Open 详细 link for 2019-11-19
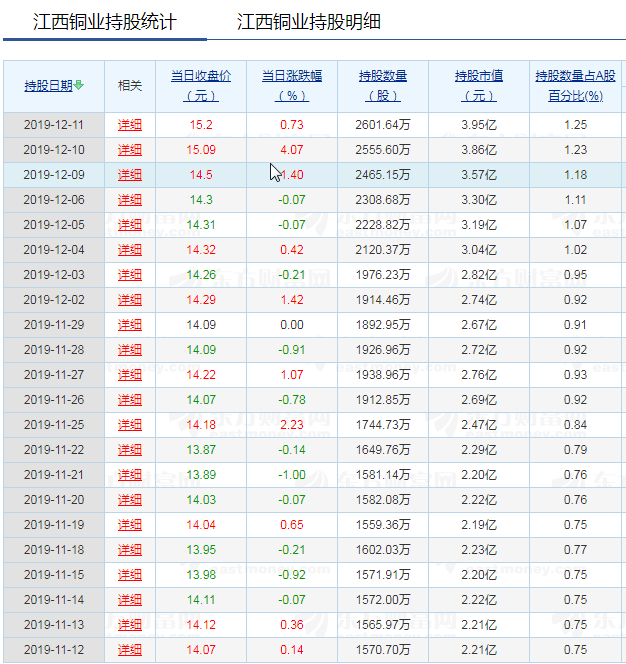This screenshot has height=664, width=626. (130, 525)
